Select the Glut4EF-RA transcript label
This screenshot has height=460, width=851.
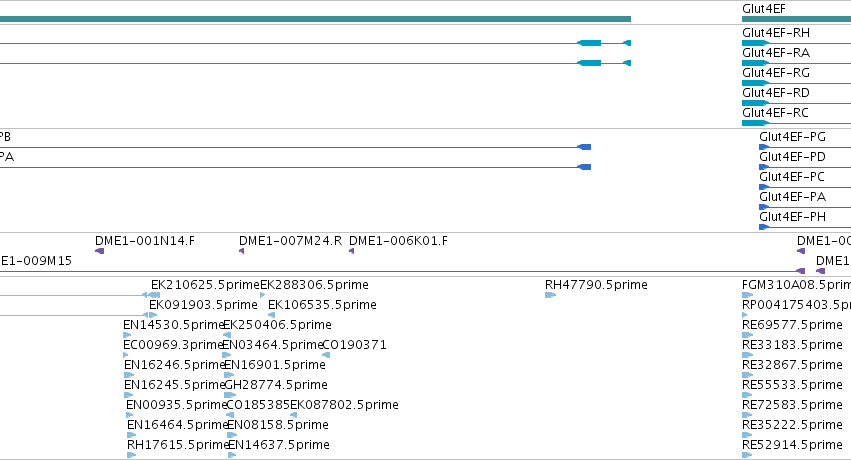tap(776, 53)
